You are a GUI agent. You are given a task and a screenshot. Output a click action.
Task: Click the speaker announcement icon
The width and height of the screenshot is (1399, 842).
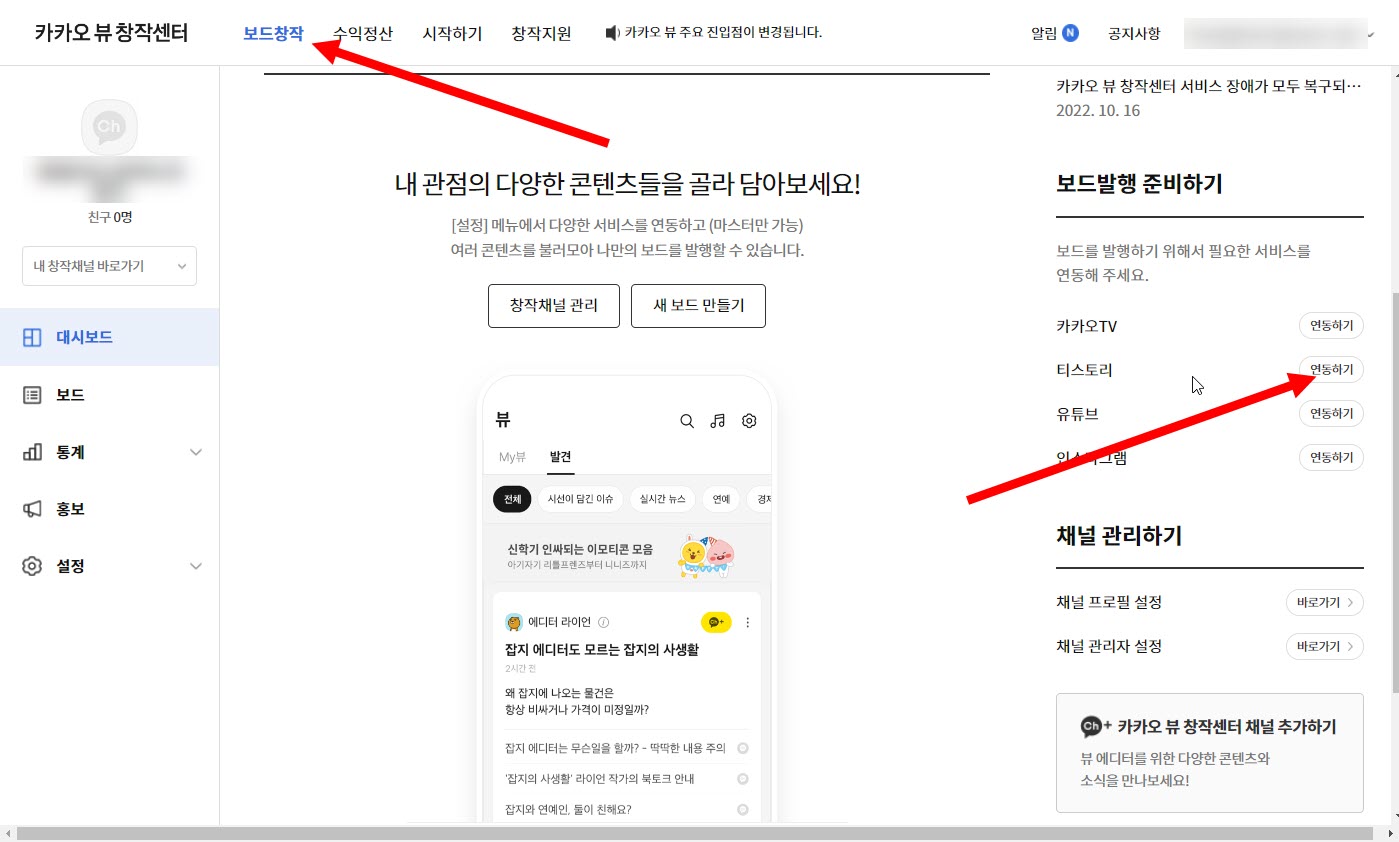(613, 33)
